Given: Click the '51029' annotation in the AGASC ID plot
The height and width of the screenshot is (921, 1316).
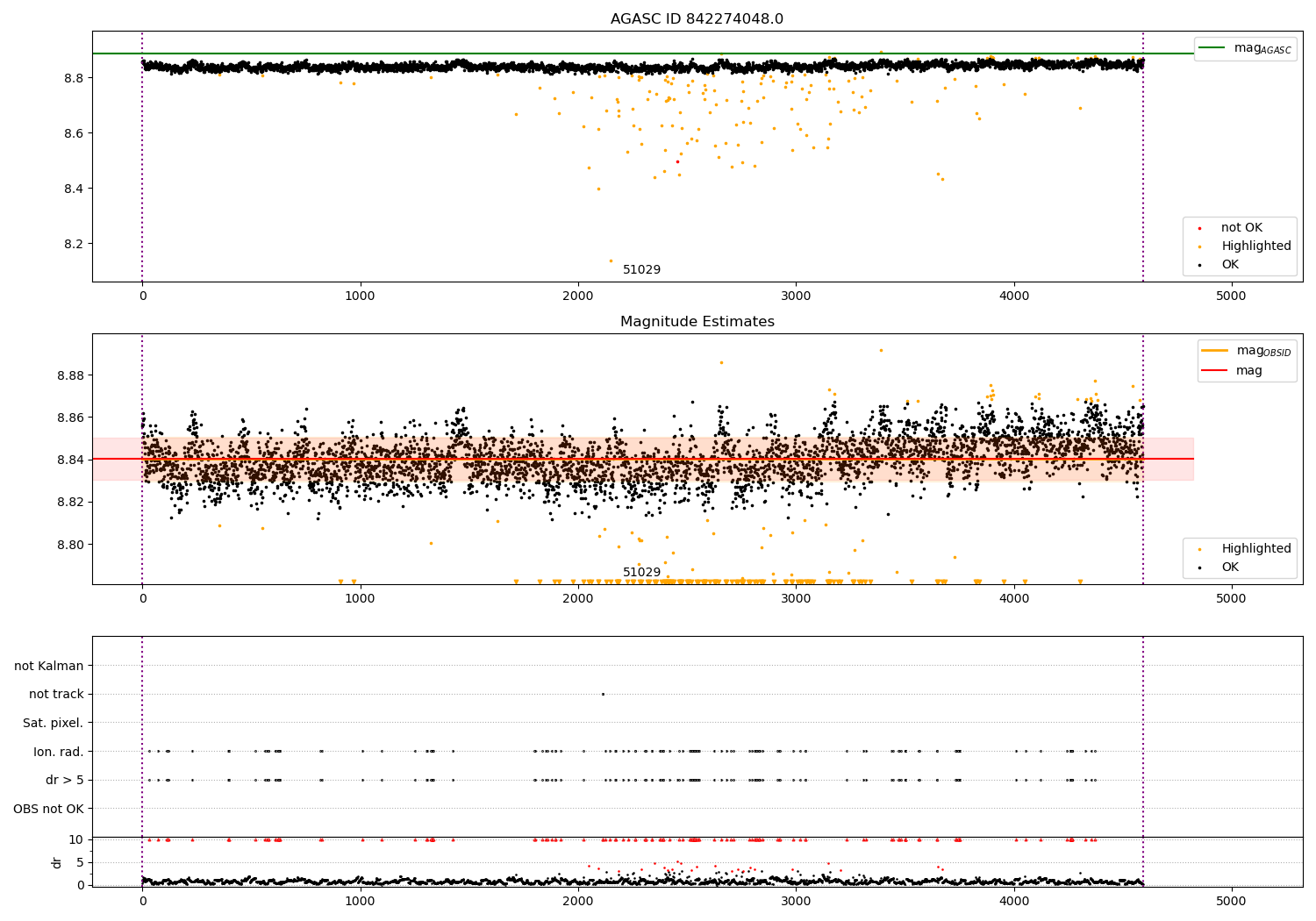Looking at the screenshot, I should [x=641, y=270].
